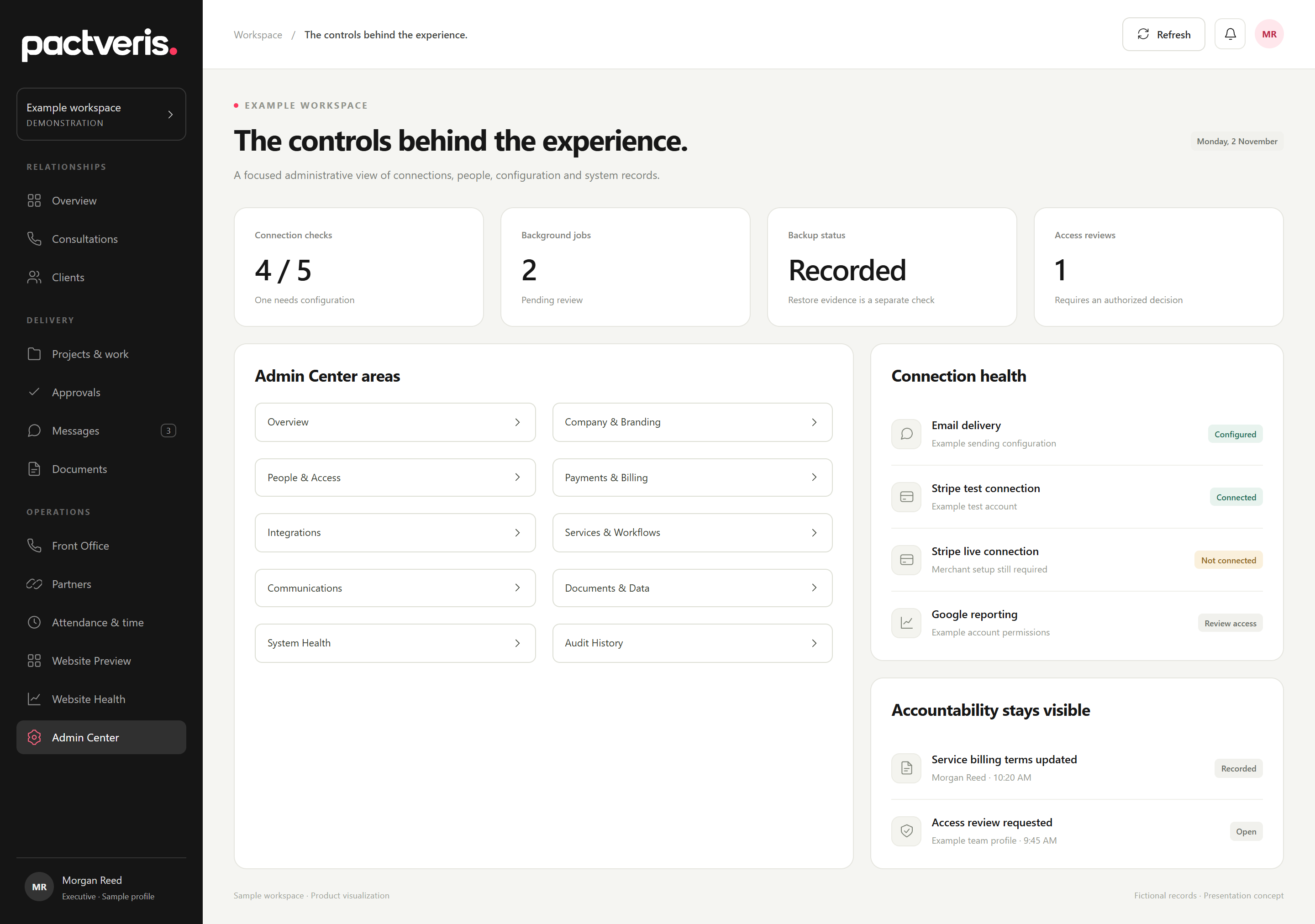Click the Stripe live connection card icon
This screenshot has height=924, width=1315.
pos(906,560)
